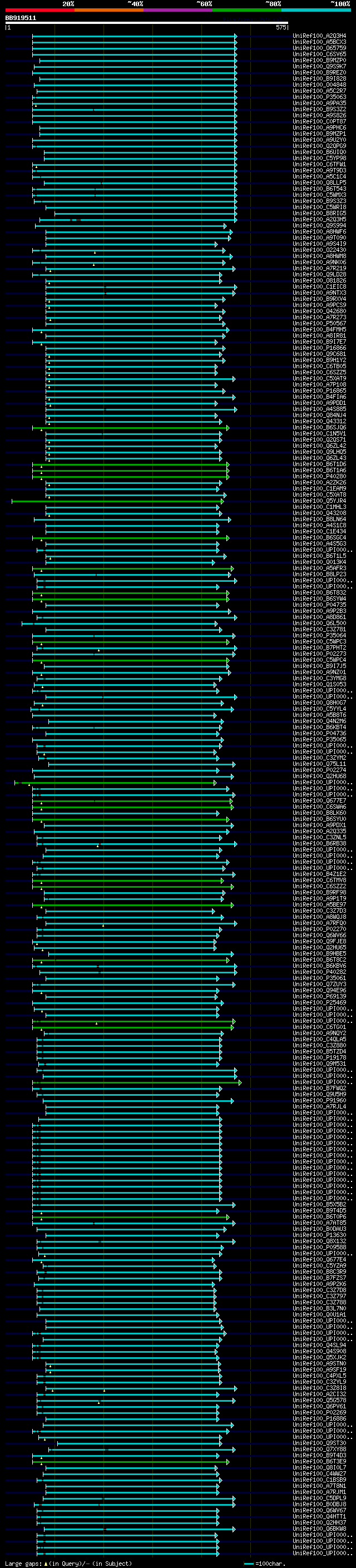The image size is (356, 1568).
Task: Select hit label UniRef100_A2Q3H4
Action: tap(319, 36)
